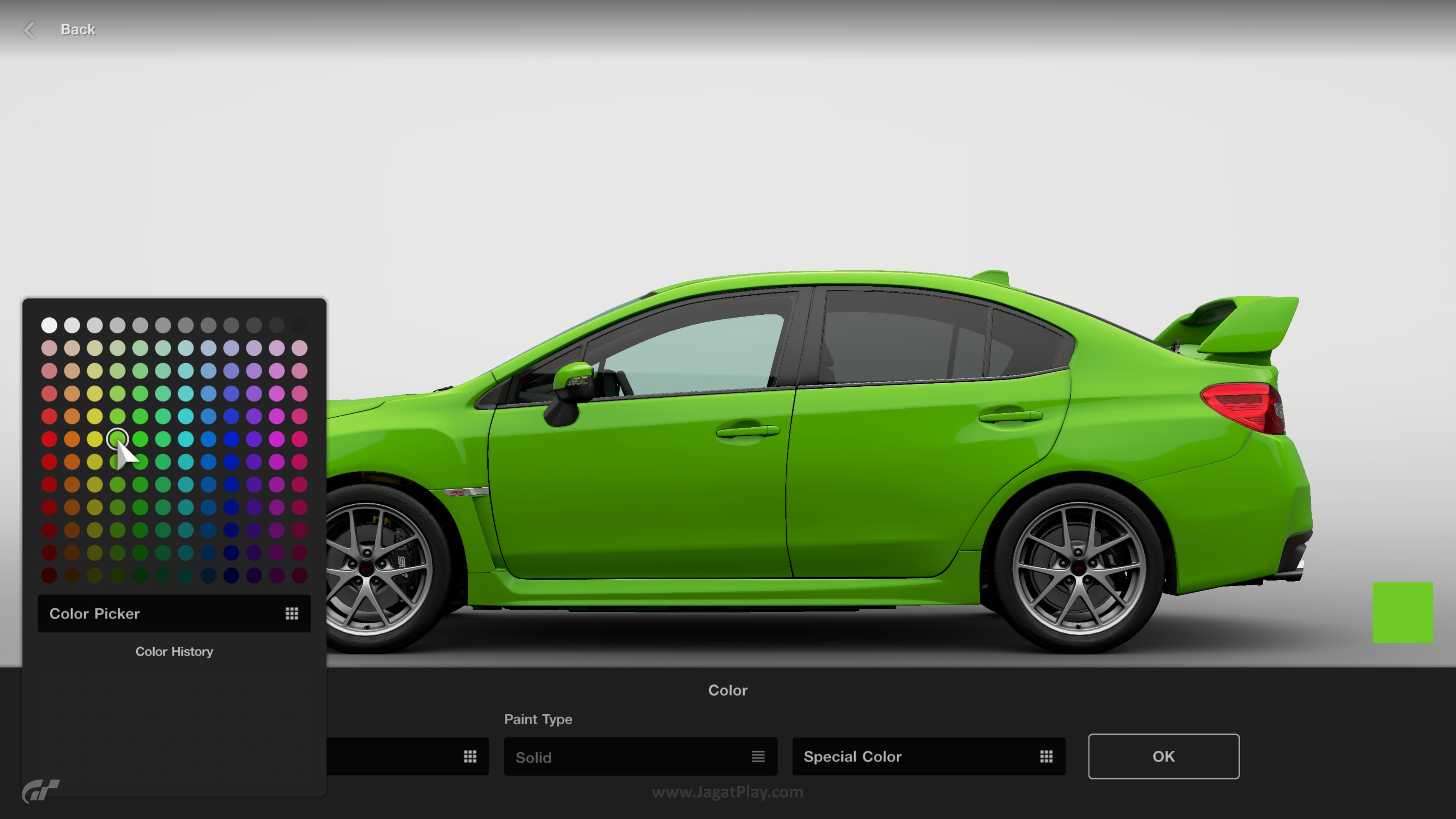The image size is (1456, 819).
Task: Pick the darkest navy swatch in bottom row
Action: click(x=231, y=576)
